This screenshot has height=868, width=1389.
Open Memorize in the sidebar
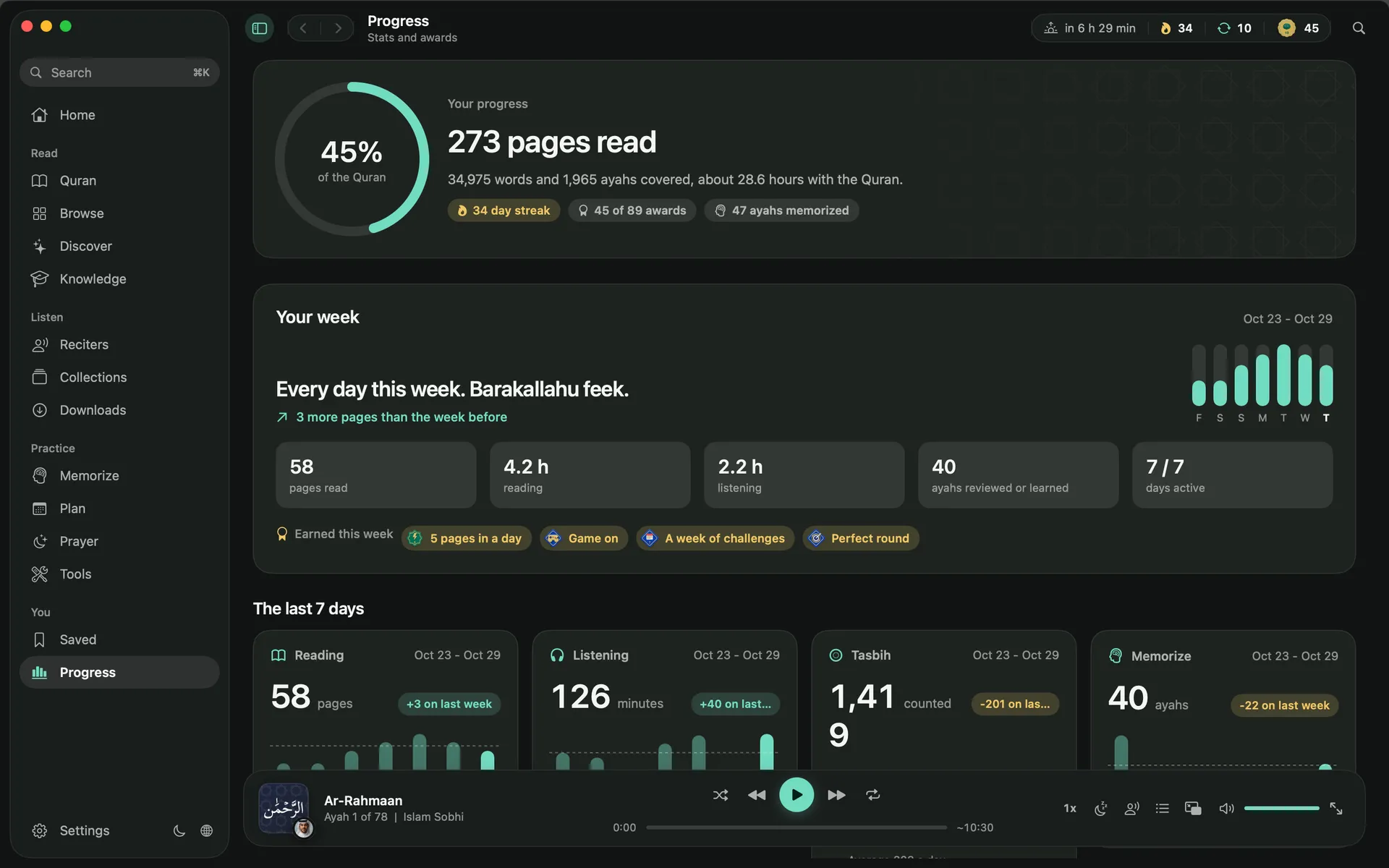119,476
